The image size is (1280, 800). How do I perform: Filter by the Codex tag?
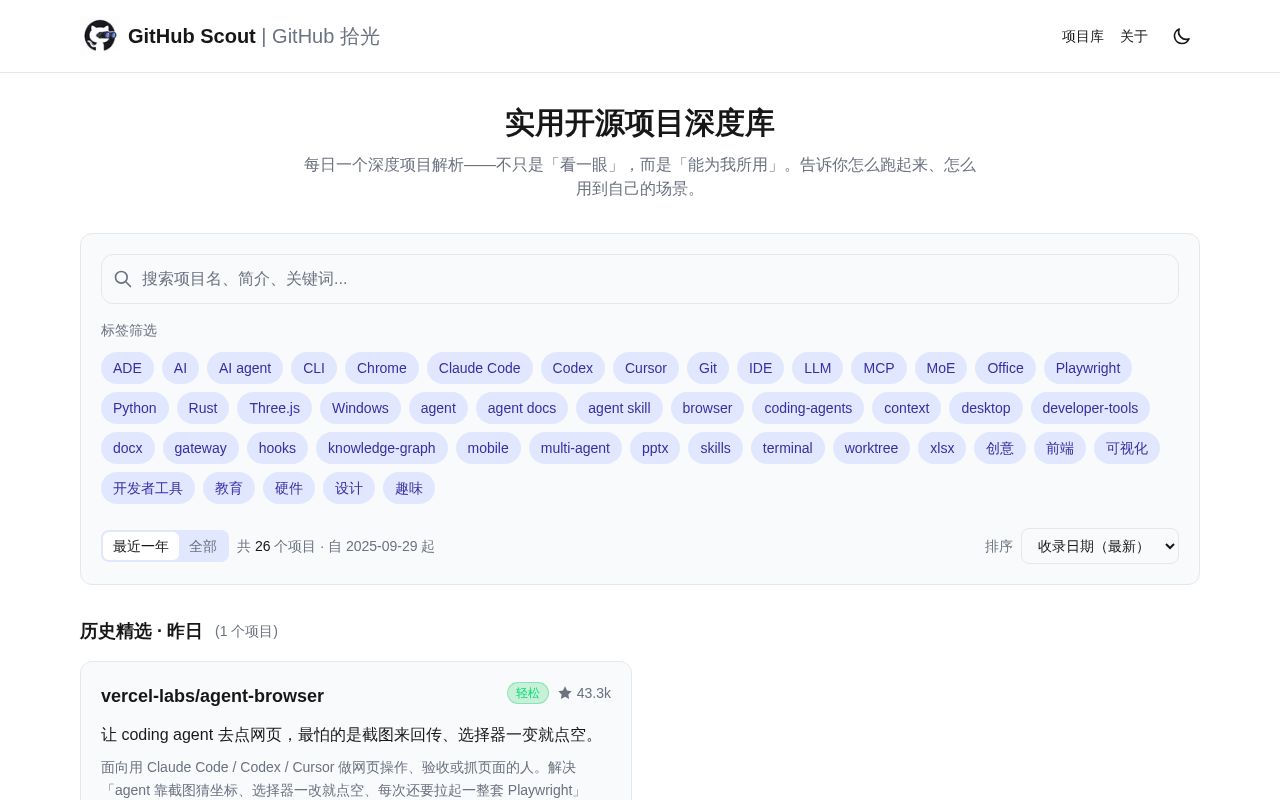[x=573, y=368]
